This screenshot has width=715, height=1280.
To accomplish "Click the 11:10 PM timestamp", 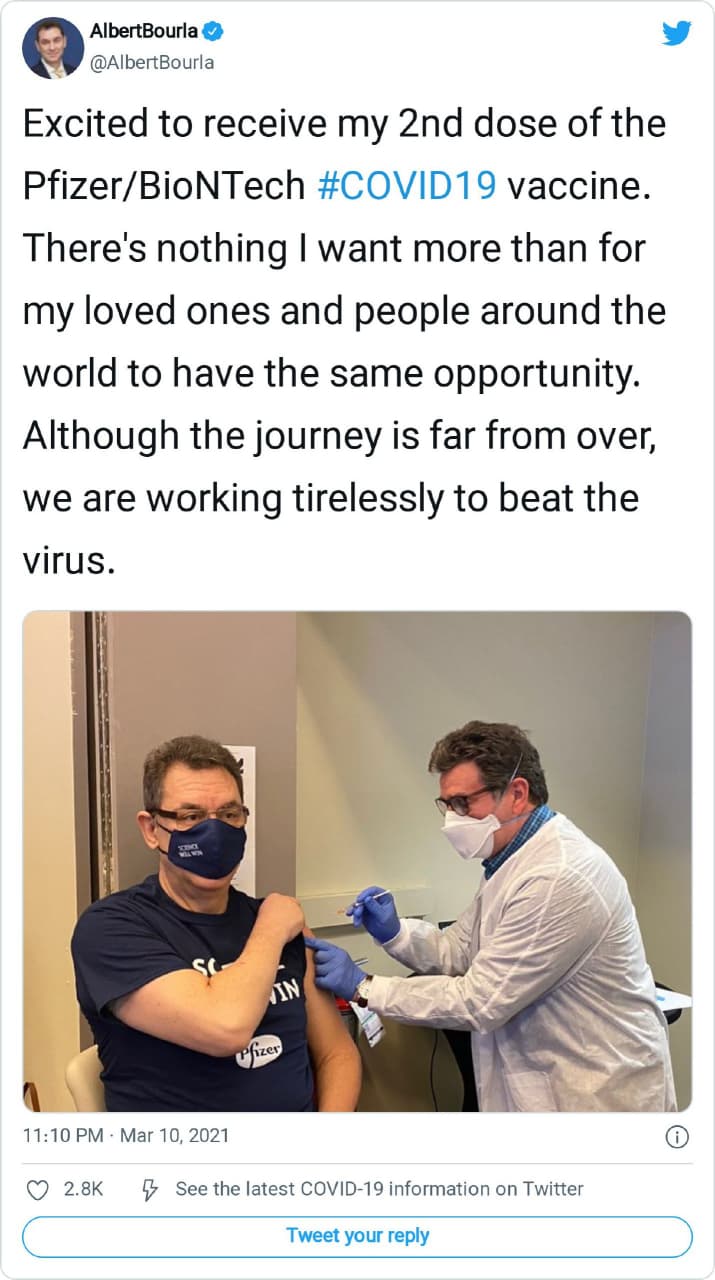I will [x=64, y=1136].
